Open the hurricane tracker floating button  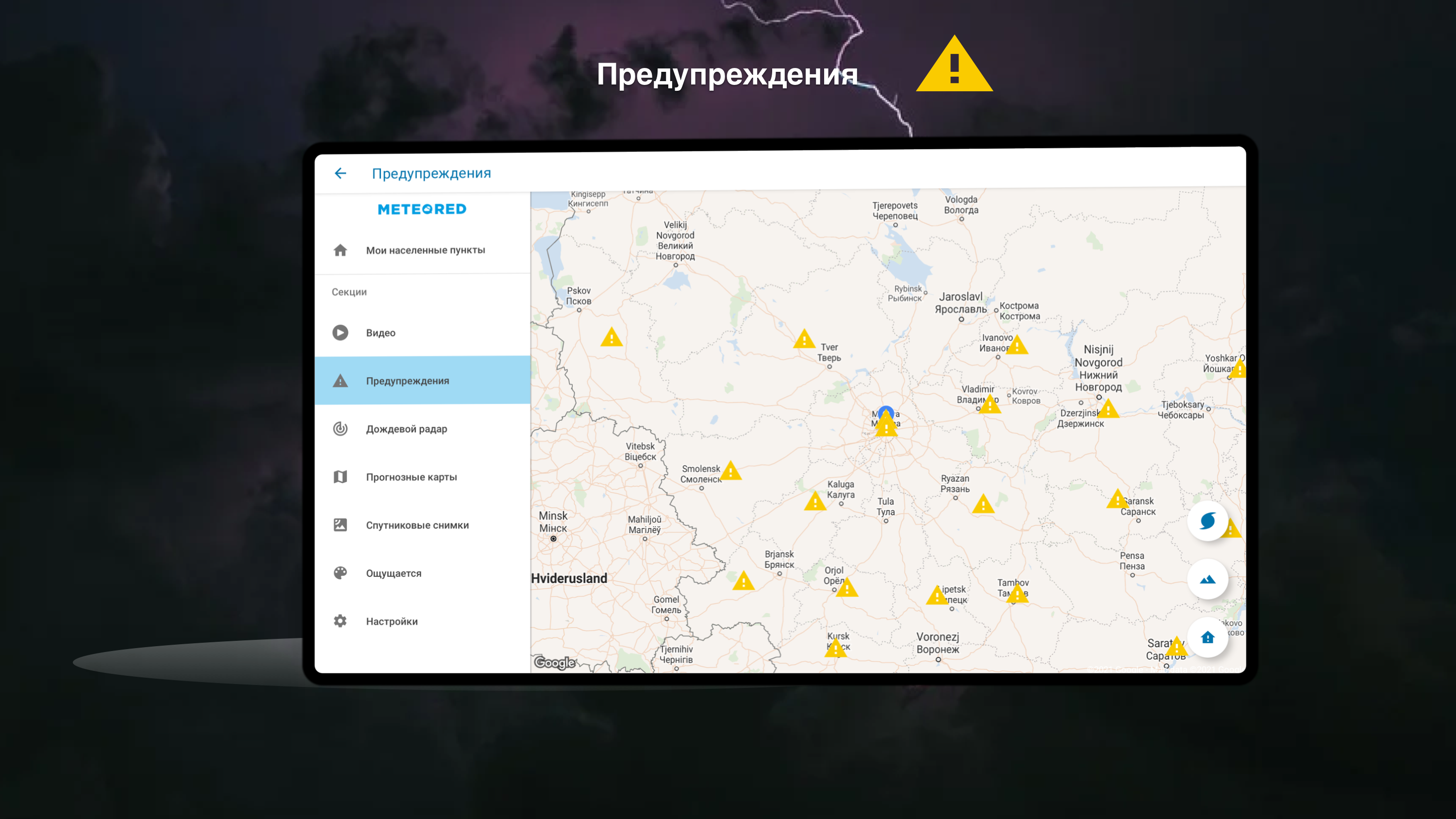point(1208,521)
